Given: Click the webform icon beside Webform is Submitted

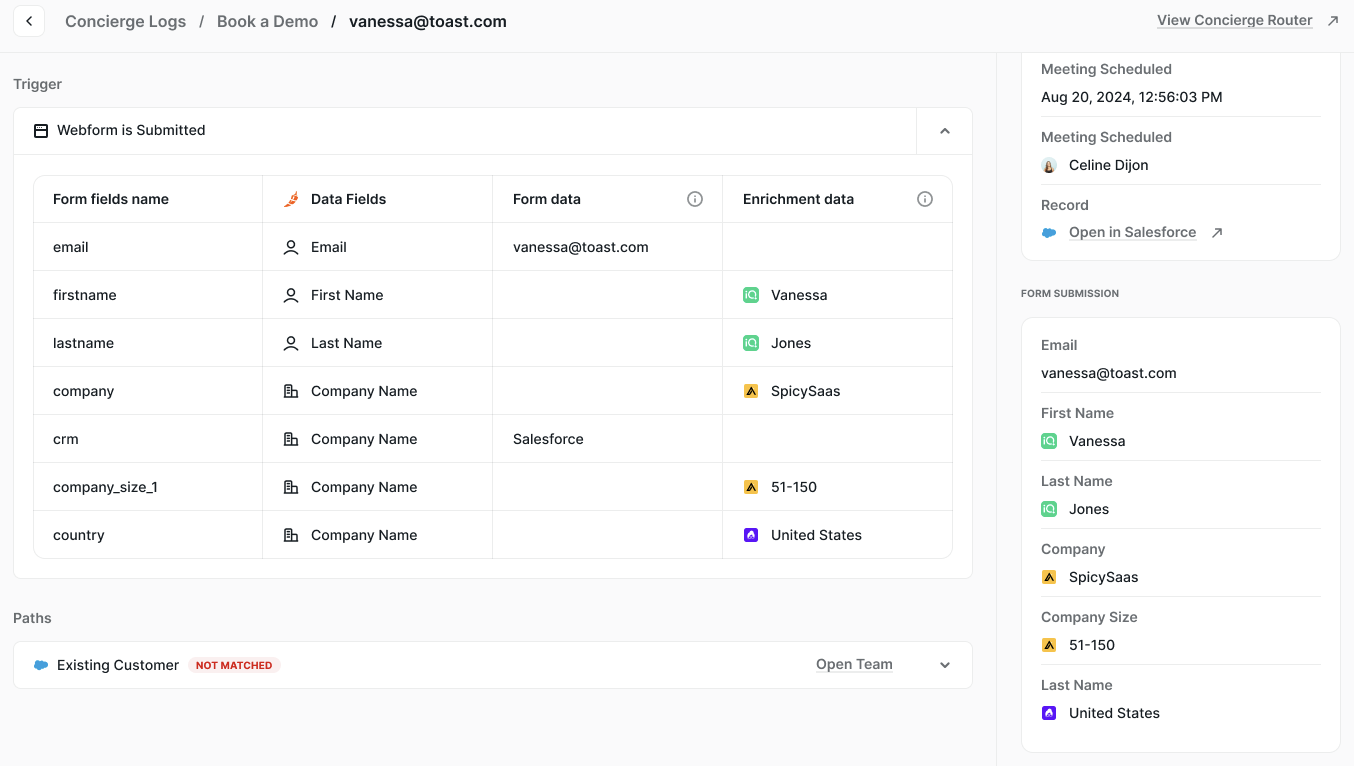Looking at the screenshot, I should (41, 131).
